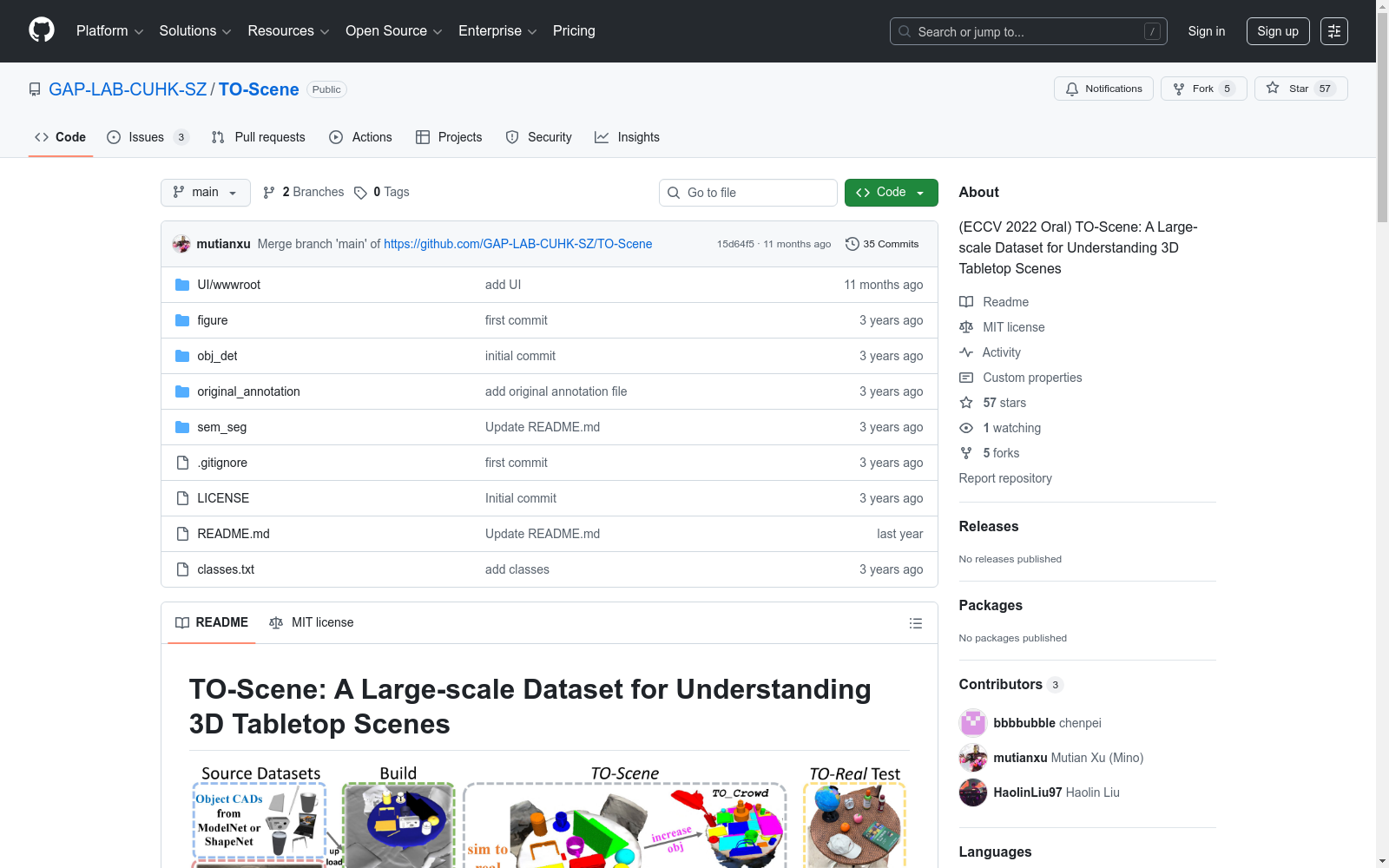Click the TO-Real Test figure thumbnail

coord(855,816)
